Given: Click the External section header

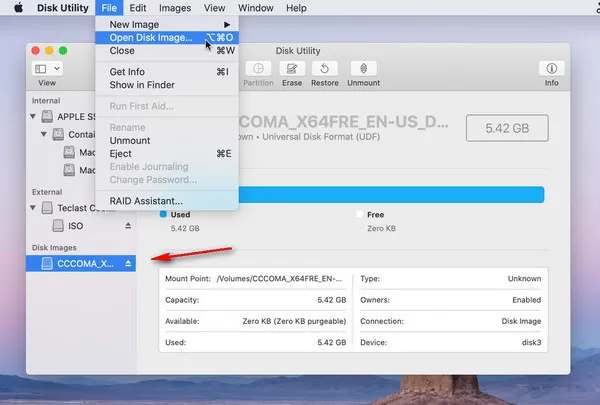Looking at the screenshot, I should point(47,192).
